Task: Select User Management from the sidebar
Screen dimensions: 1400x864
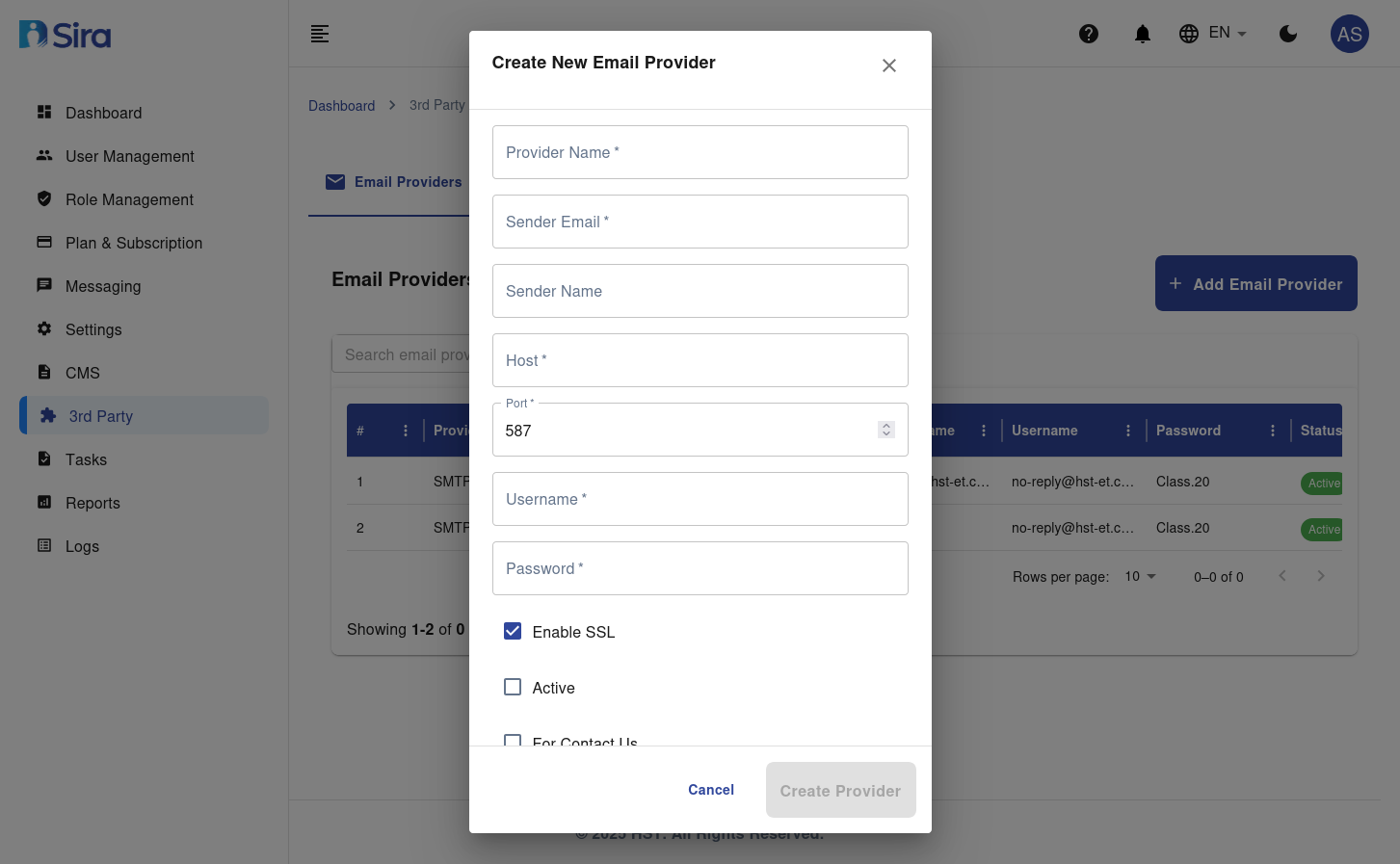Action: pyautogui.click(x=129, y=156)
